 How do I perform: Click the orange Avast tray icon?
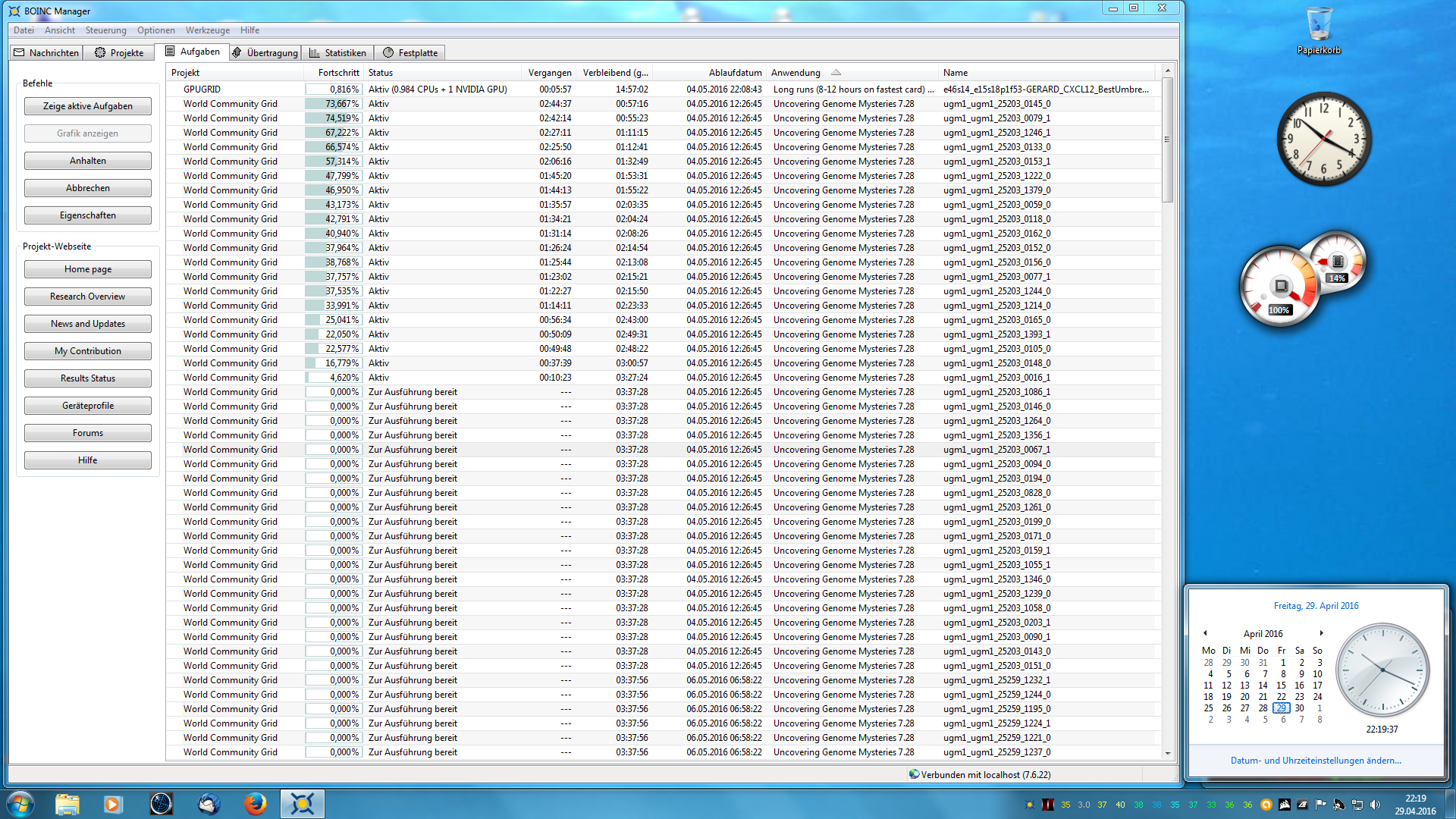point(1266,805)
